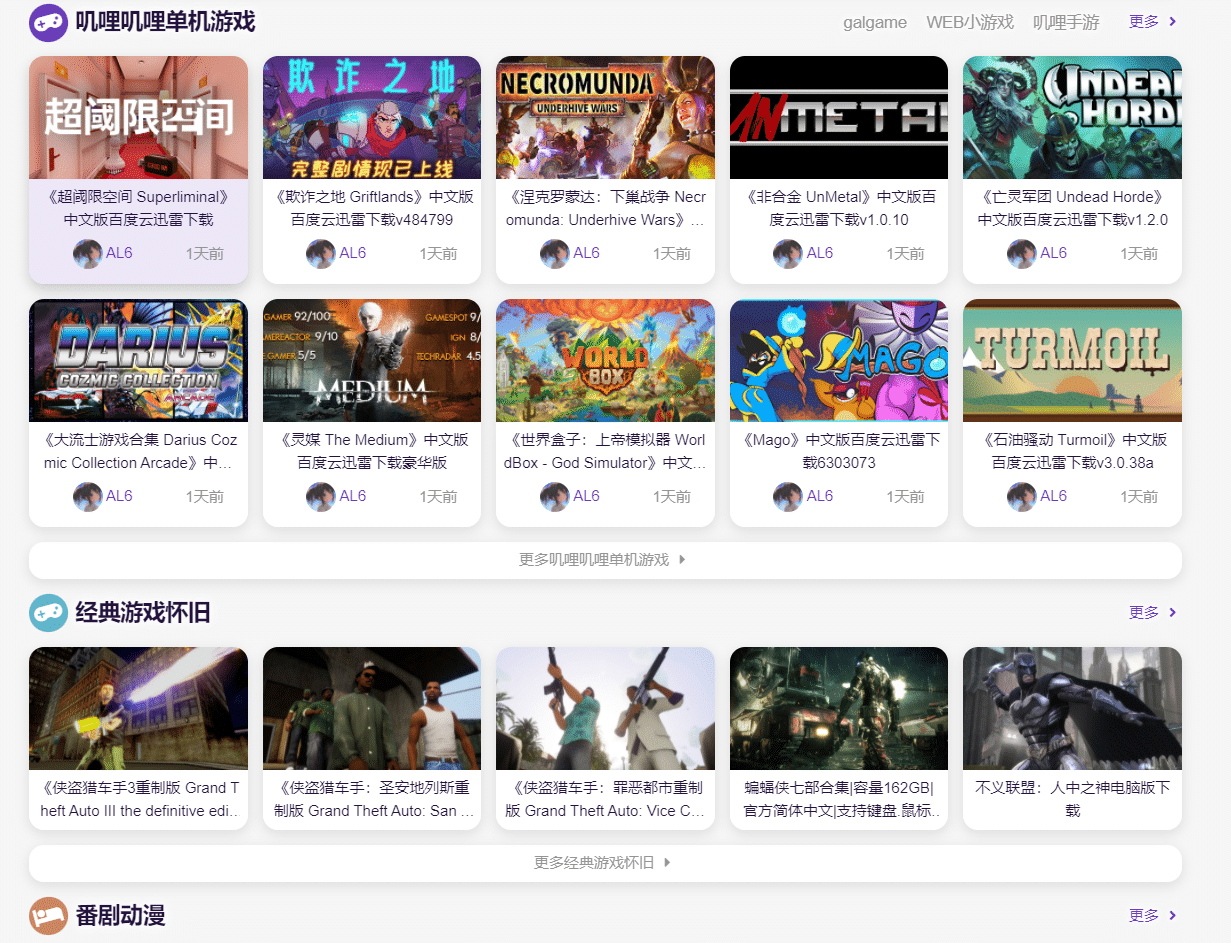Open the 叽哩手游 tab
Viewport: 1231px width, 943px height.
[1065, 22]
